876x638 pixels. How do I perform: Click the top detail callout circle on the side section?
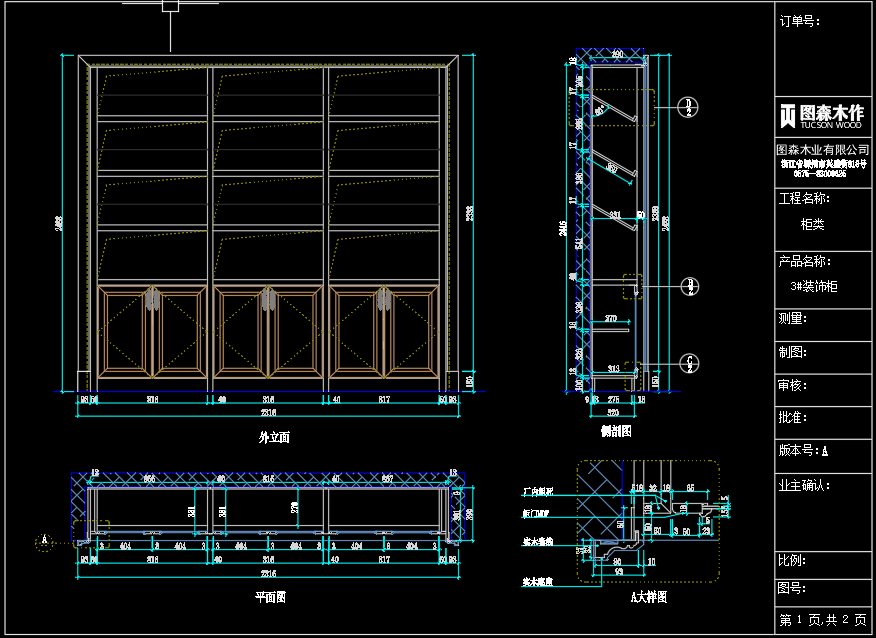pos(689,107)
